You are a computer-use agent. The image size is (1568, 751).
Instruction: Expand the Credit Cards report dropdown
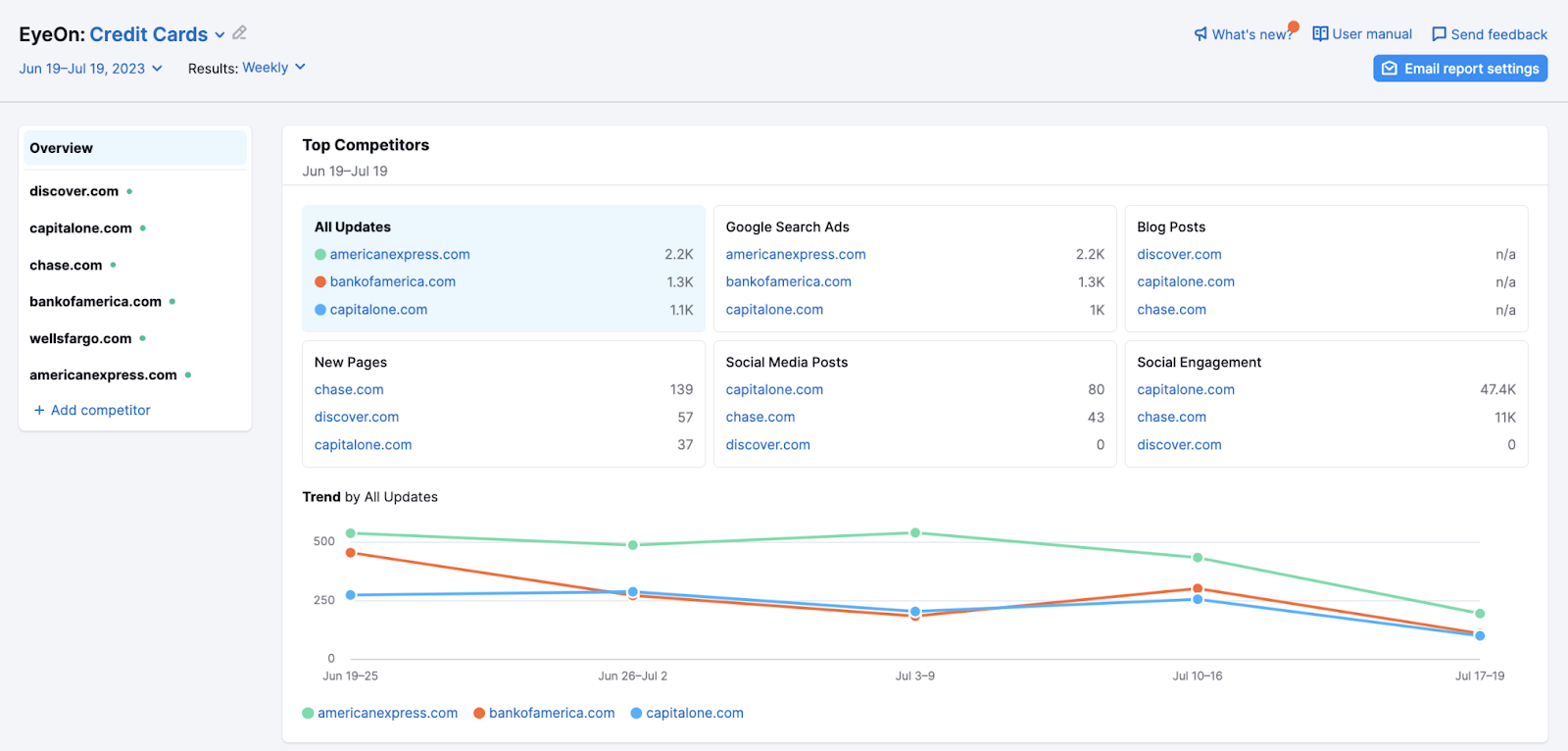[x=220, y=35]
